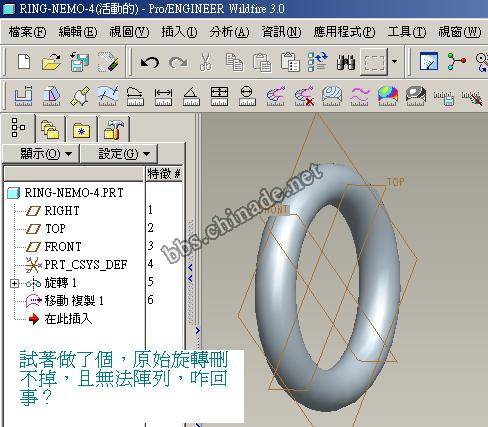The image size is (488, 427).
Task: Click the binoculars Find icon
Action: 346,62
